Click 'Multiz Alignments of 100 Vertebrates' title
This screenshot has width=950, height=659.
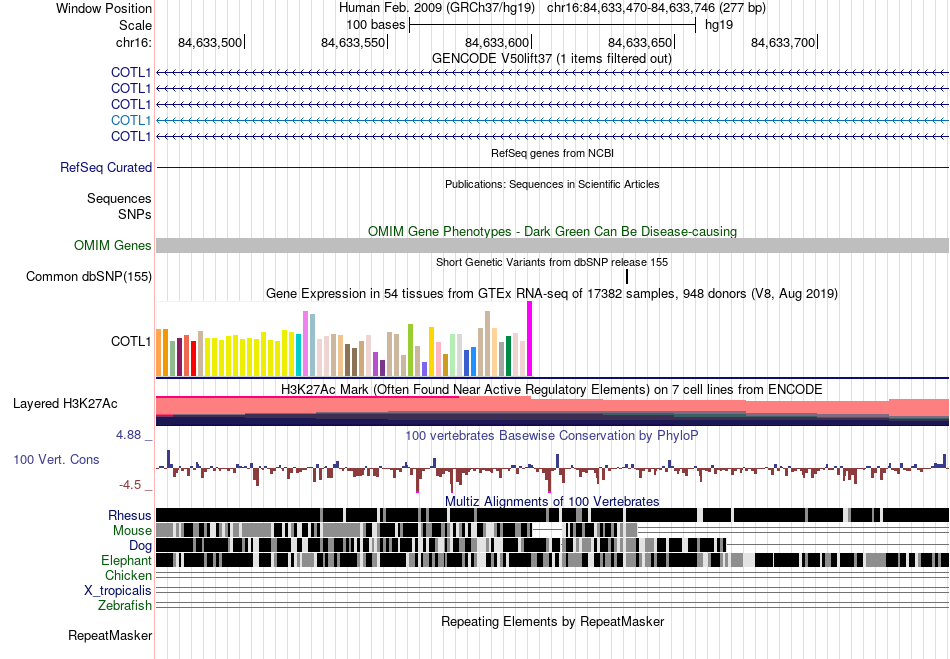(552, 502)
